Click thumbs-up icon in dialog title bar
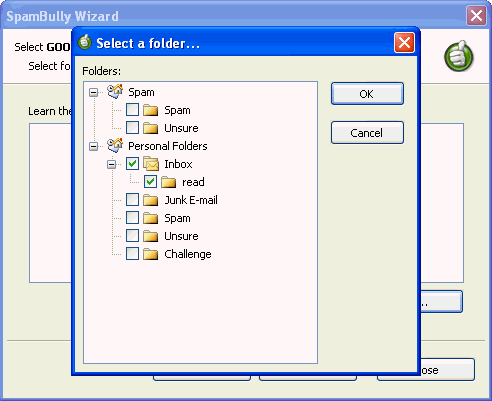This screenshot has width=492, height=401. click(x=85, y=42)
